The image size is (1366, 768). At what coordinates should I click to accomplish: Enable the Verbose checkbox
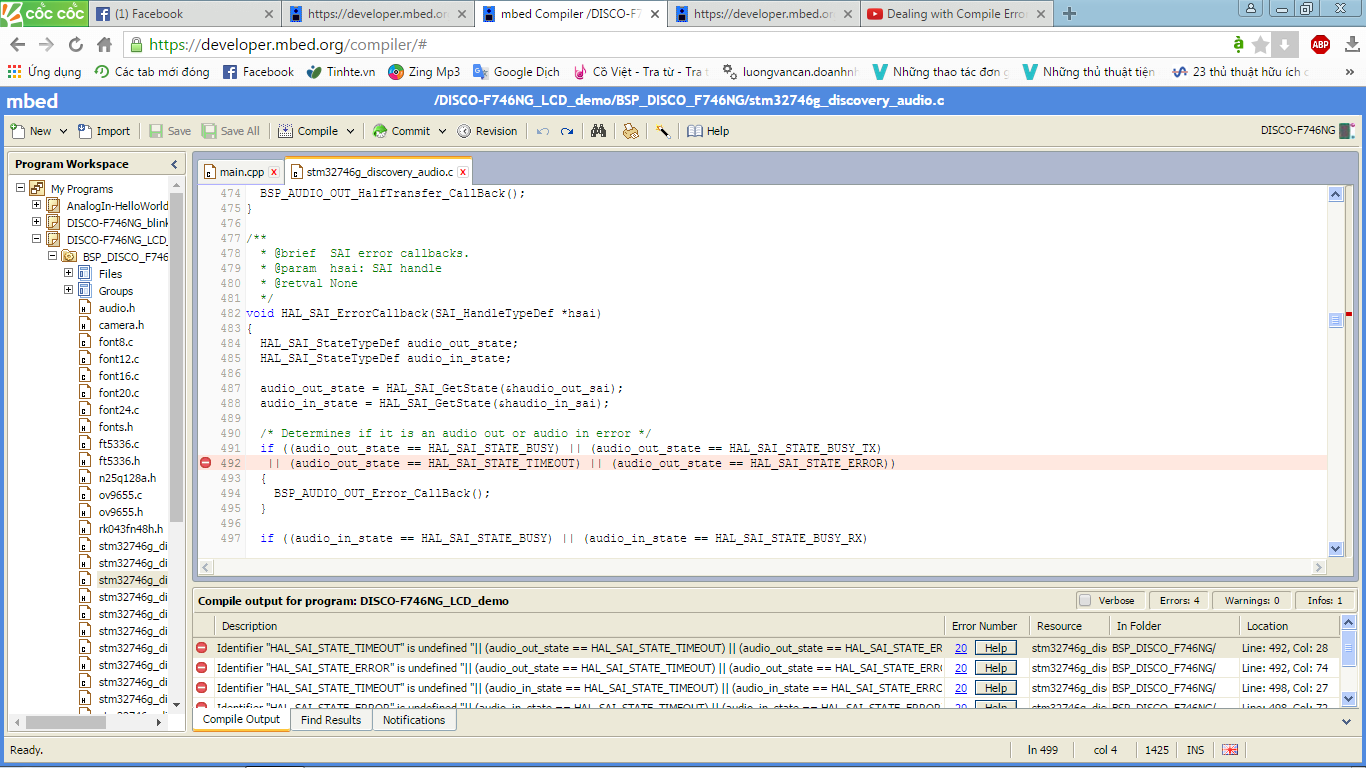[x=1085, y=600]
